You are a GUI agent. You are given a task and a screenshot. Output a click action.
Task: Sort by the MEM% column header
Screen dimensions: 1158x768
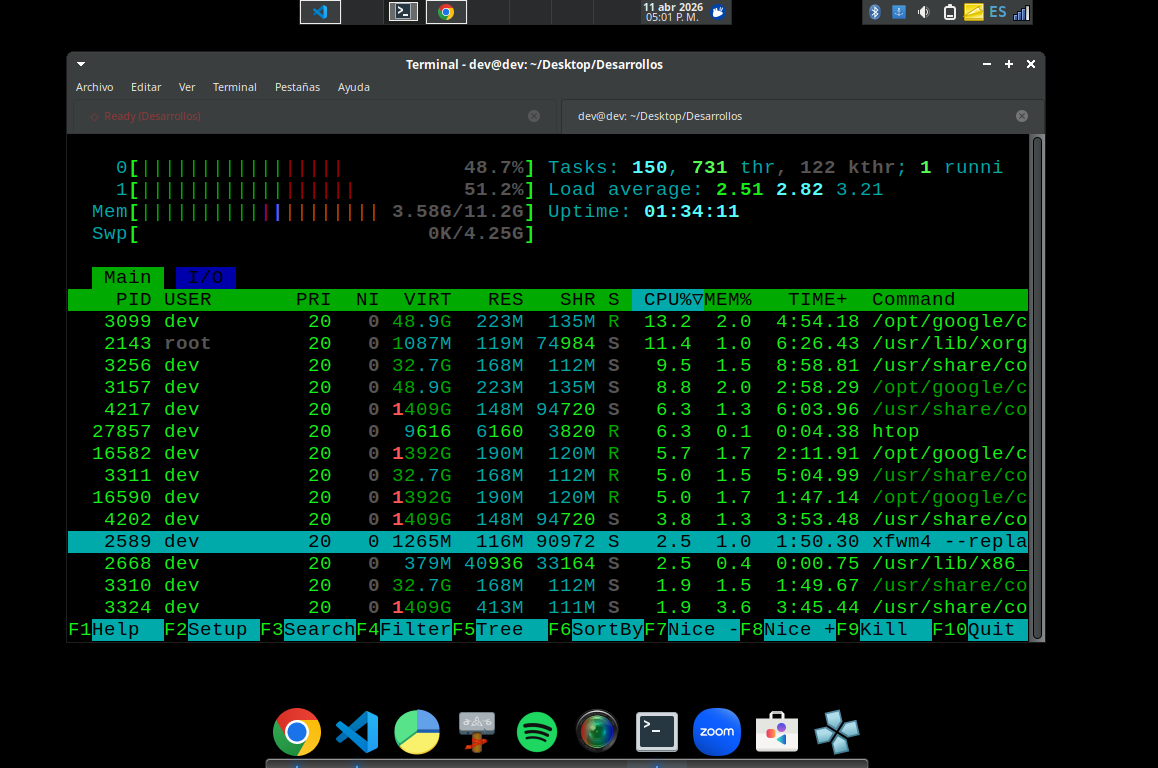[x=728, y=300]
